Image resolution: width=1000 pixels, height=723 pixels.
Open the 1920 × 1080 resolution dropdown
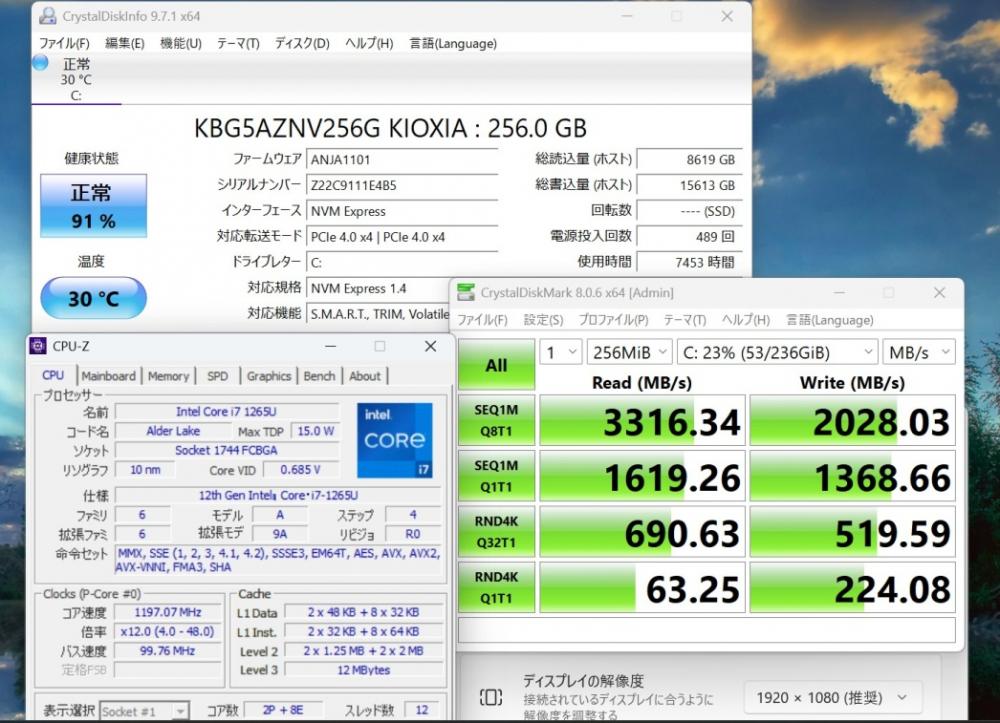[832, 697]
